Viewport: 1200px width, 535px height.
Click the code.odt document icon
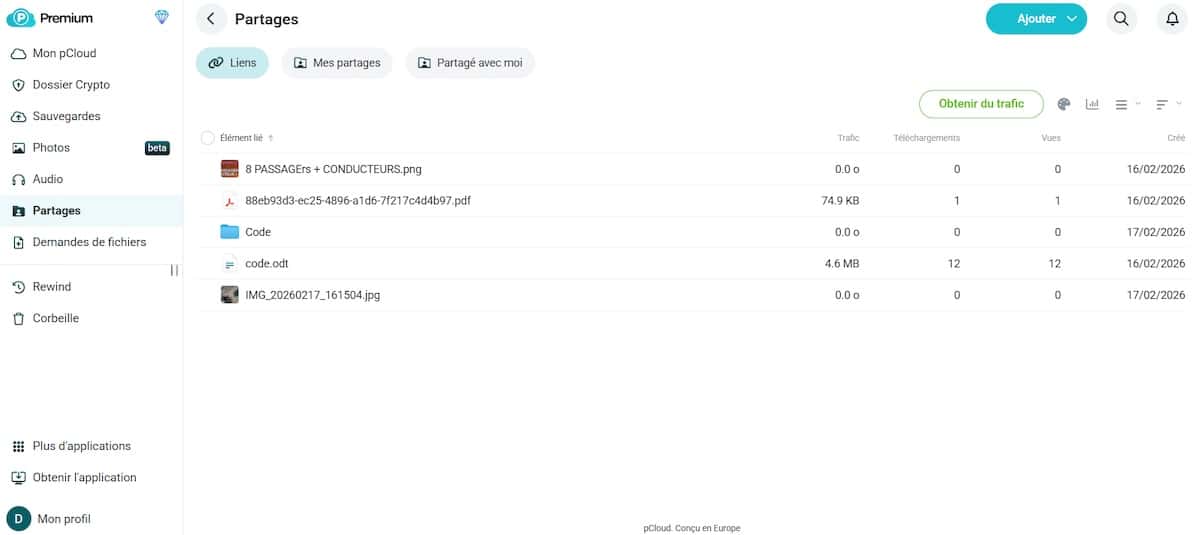229,264
